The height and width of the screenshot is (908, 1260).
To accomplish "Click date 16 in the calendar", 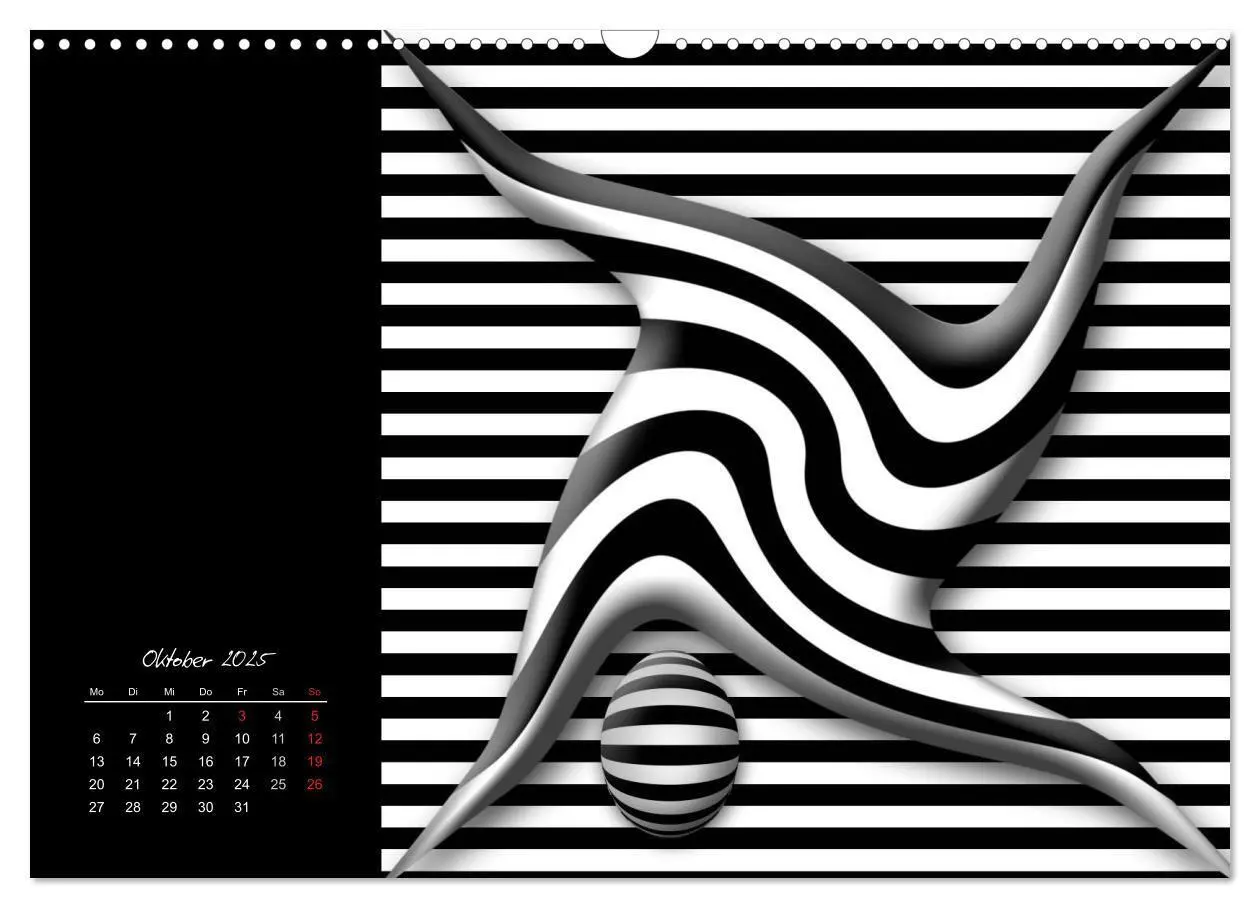I will [206, 762].
